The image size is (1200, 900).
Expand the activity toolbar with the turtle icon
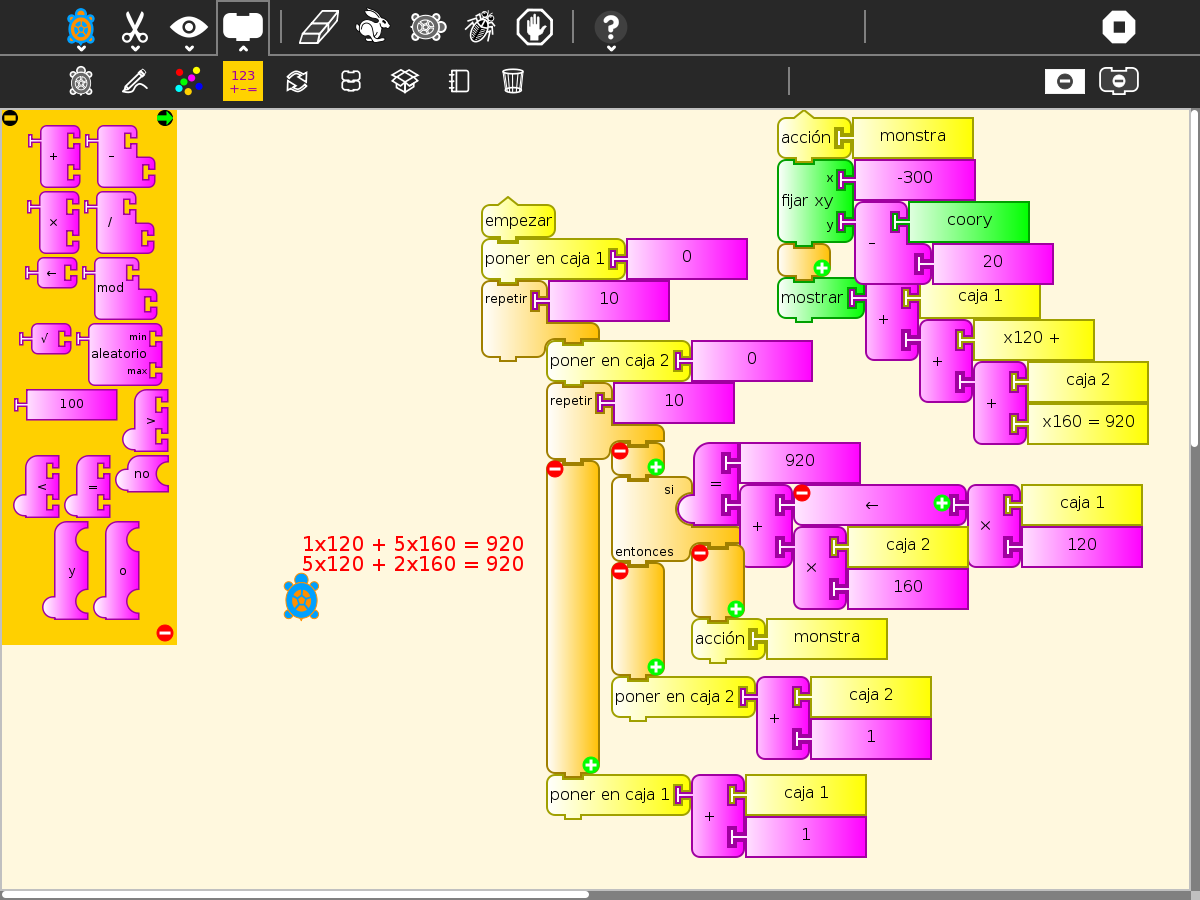coord(81,27)
